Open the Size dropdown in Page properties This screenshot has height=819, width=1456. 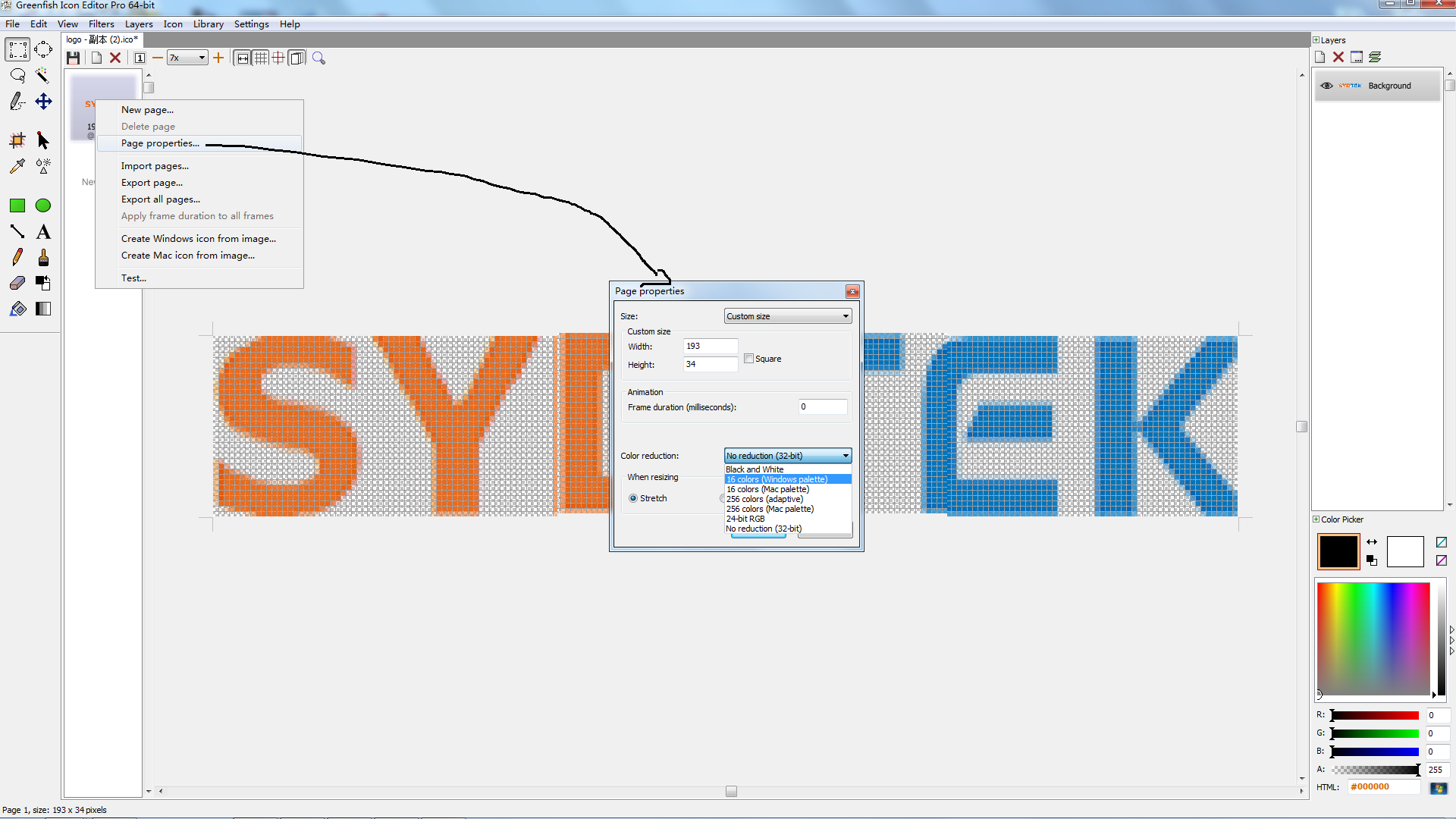(788, 316)
